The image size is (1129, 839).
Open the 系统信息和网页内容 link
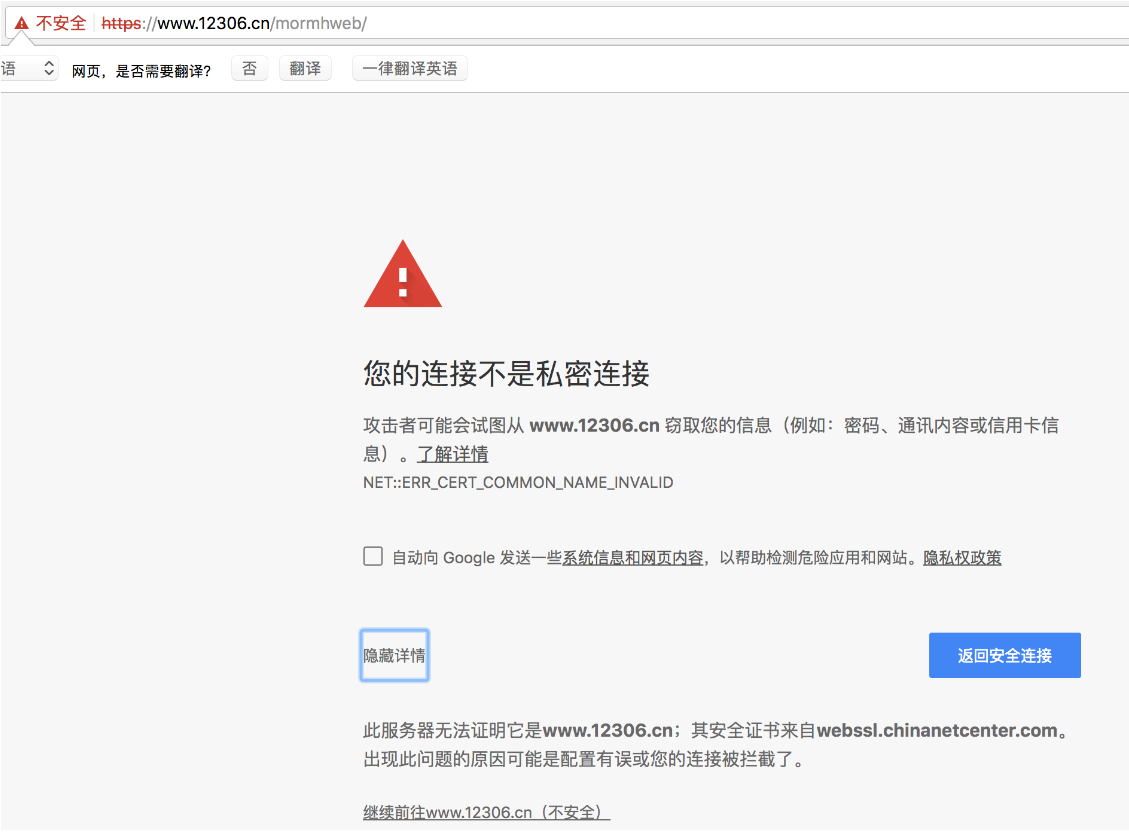click(x=632, y=558)
